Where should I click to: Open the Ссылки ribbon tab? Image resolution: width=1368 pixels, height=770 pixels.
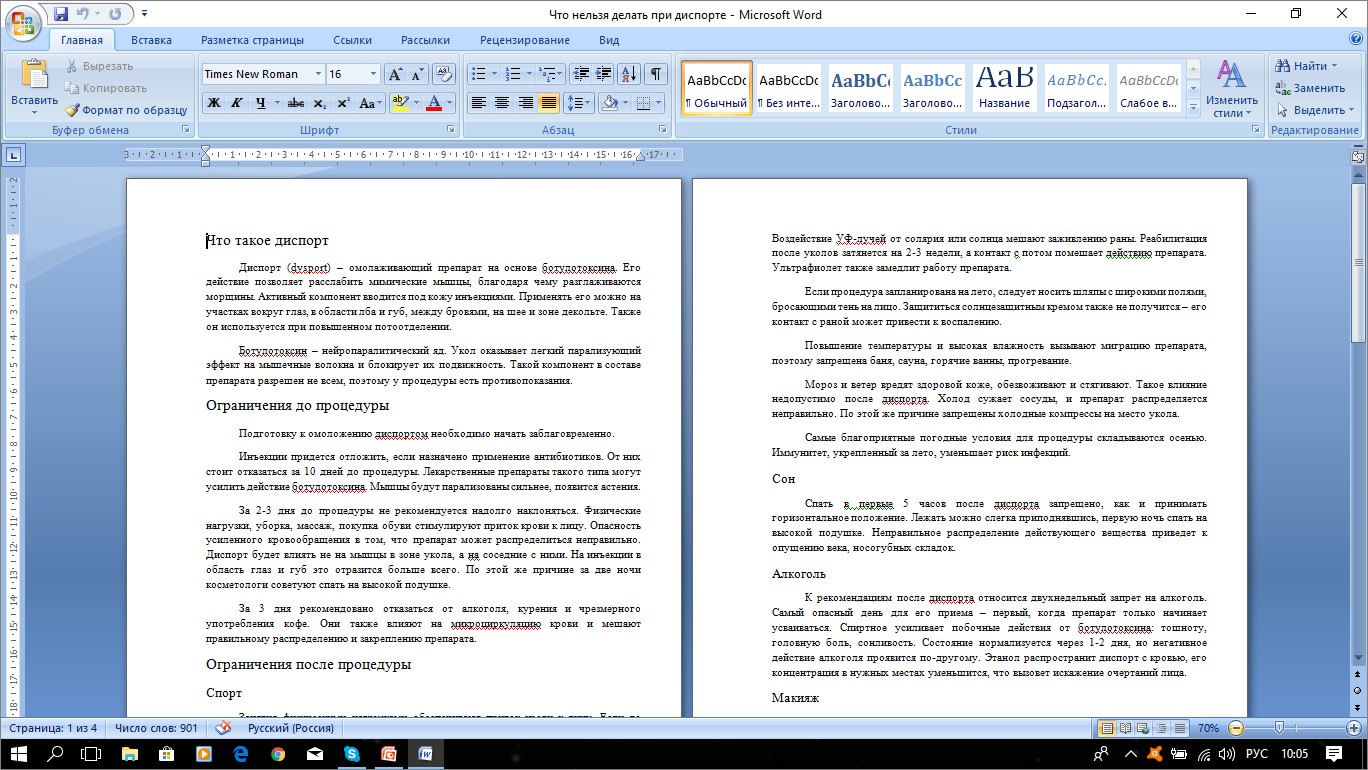pyautogui.click(x=352, y=40)
